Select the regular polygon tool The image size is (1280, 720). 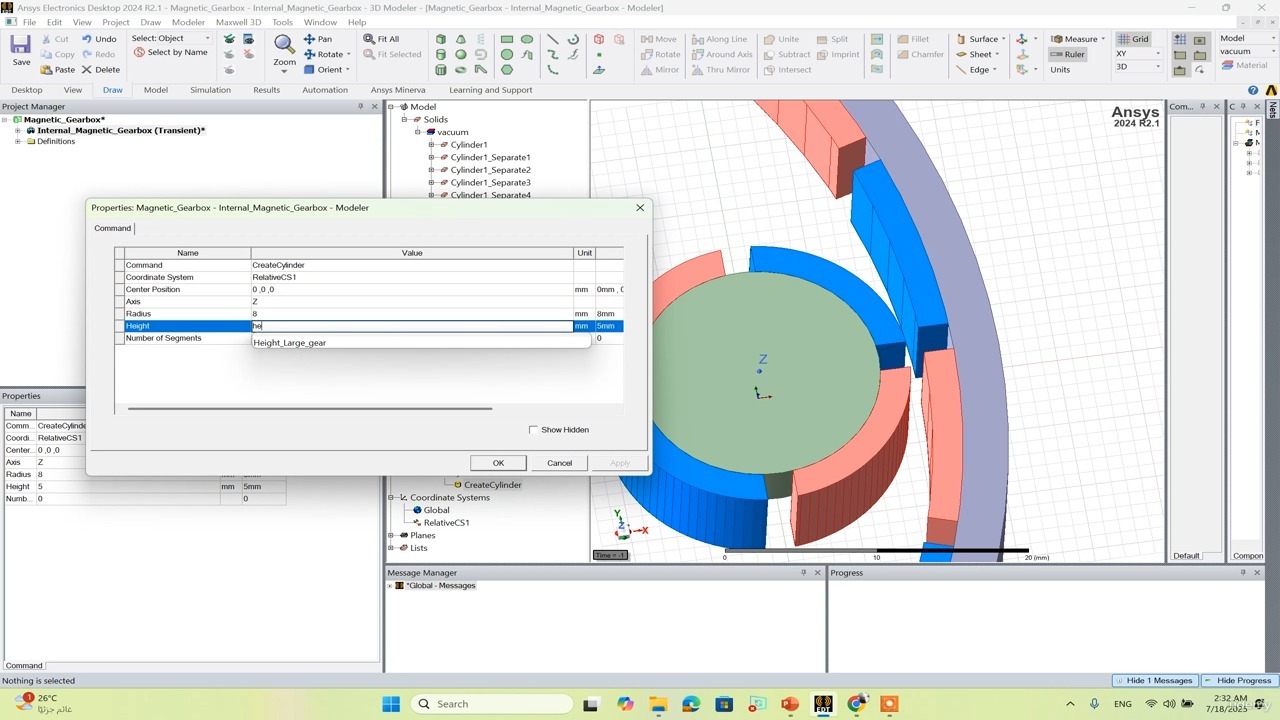507,70
